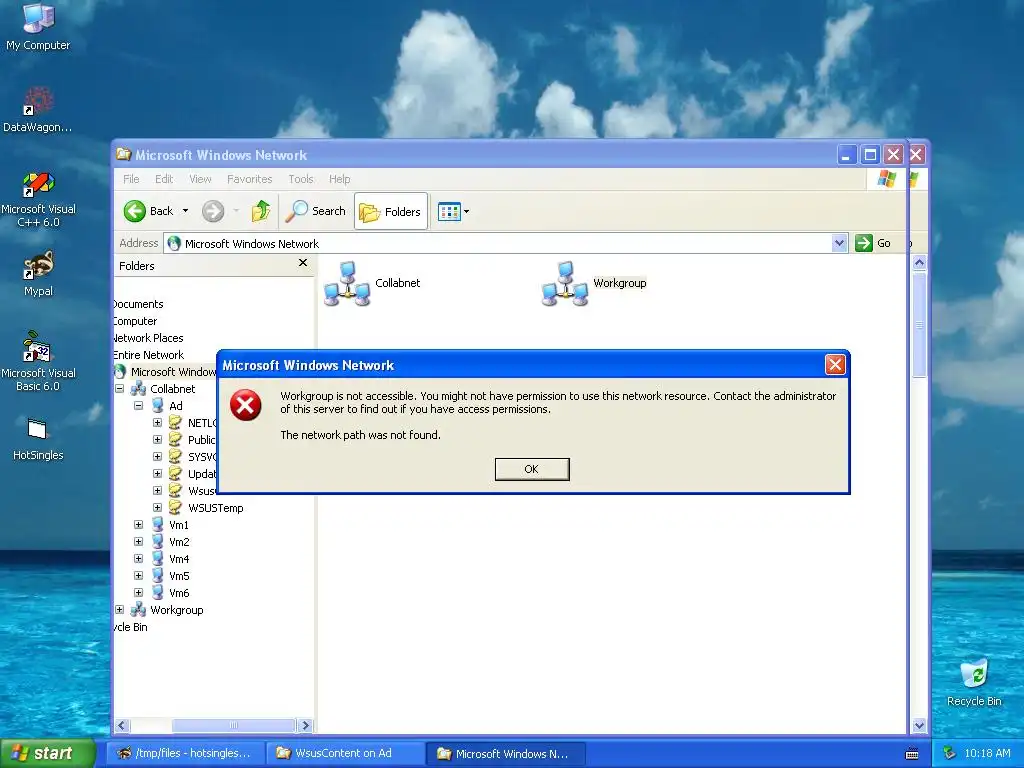
Task: Switch to WsusContent on Ad taskbar window
Action: 346,753
